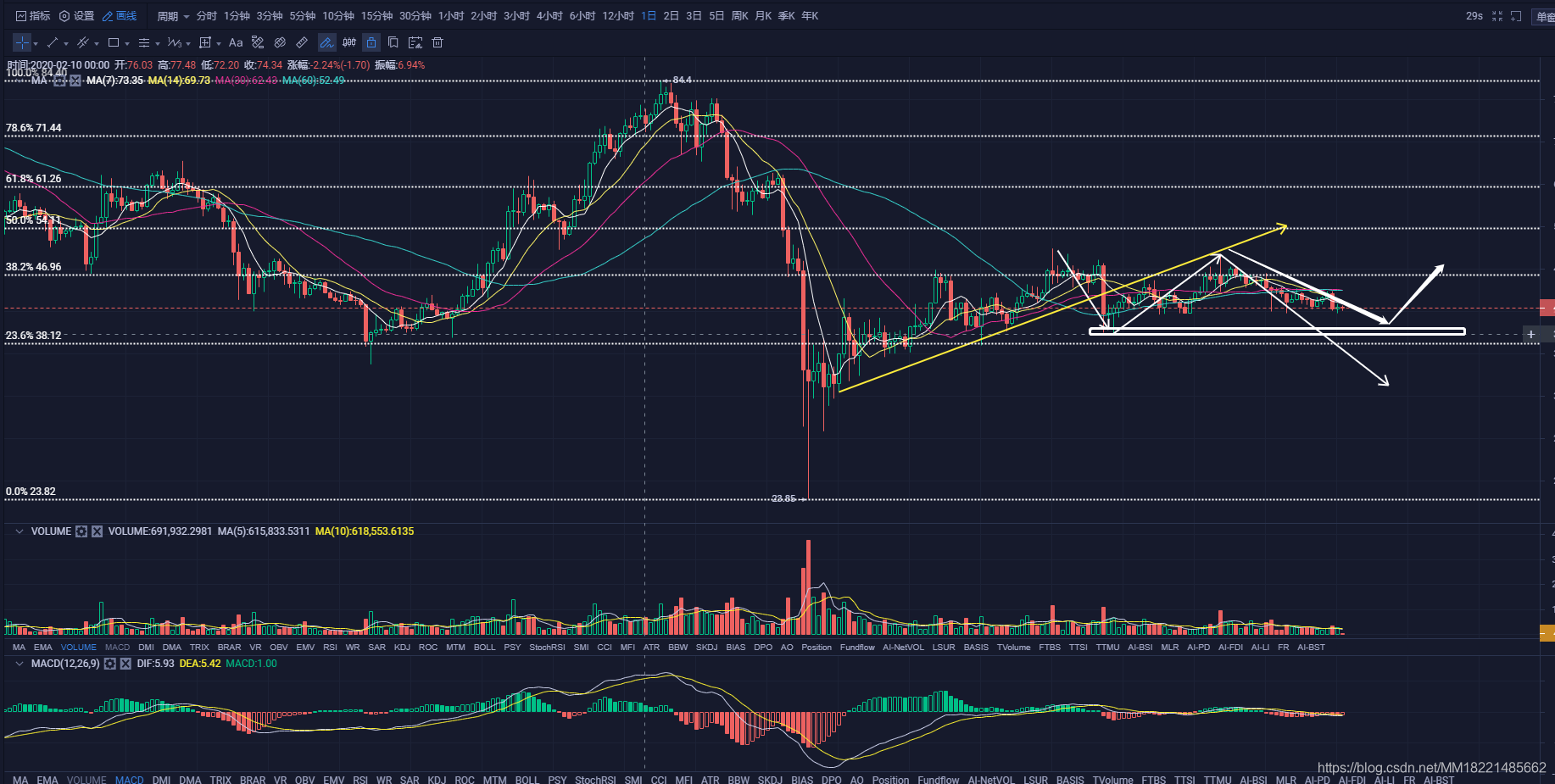Select the active 1日 timeframe
The image size is (1555, 784).
pyautogui.click(x=649, y=16)
